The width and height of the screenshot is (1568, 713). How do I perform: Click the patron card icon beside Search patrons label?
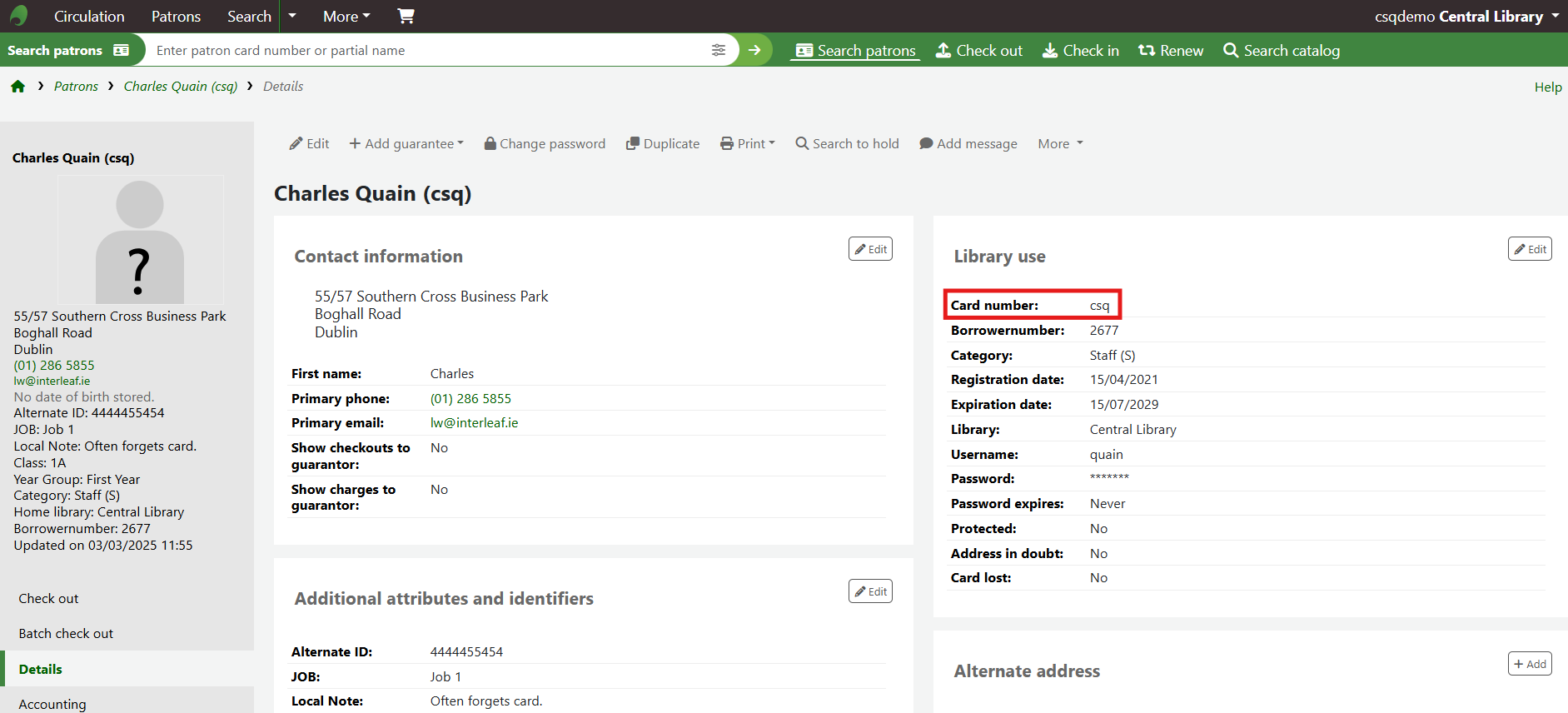pyautogui.click(x=122, y=50)
